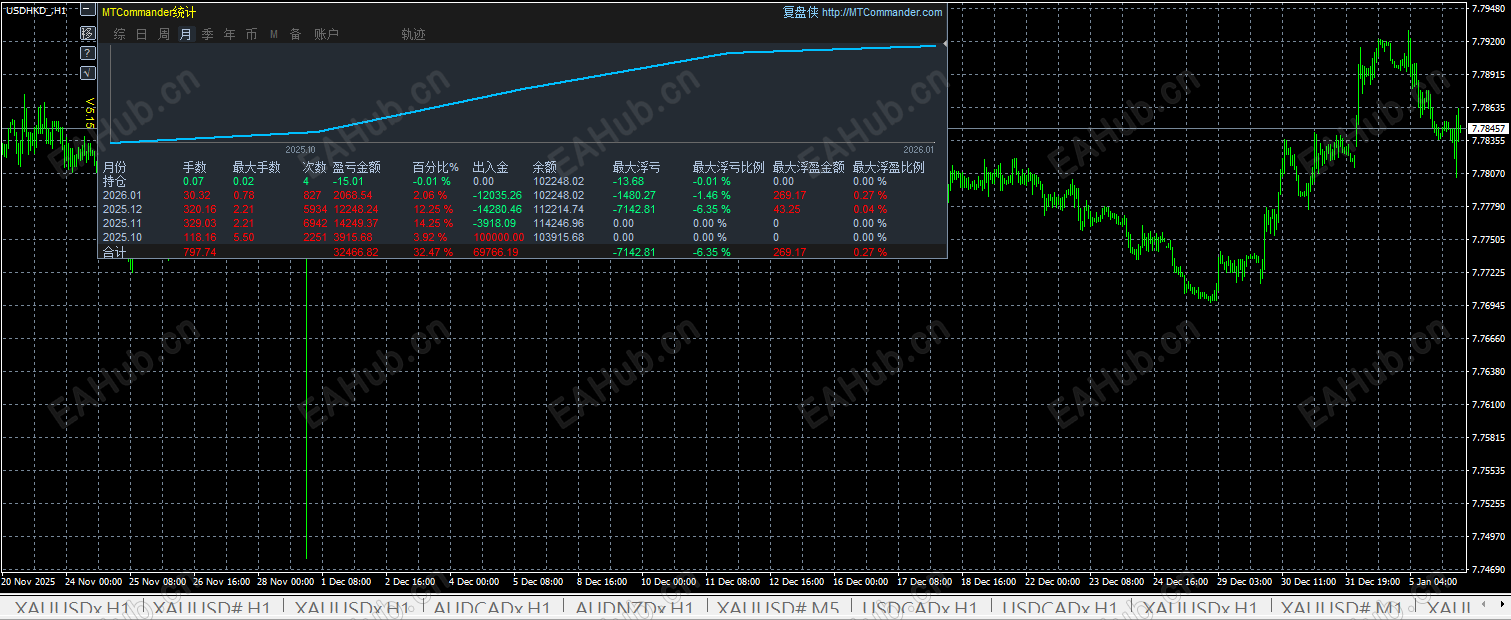Switch to the XAUUSD# M1 chart tab

point(1343,608)
